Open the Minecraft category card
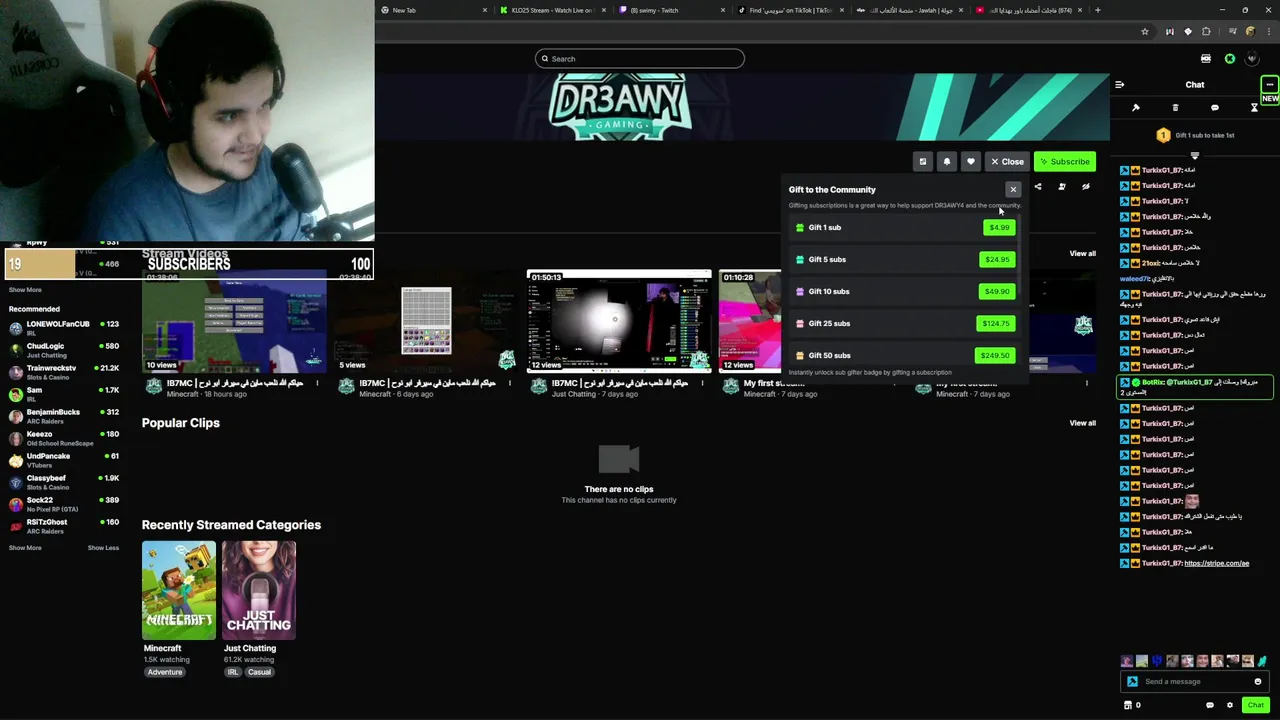 tap(179, 590)
